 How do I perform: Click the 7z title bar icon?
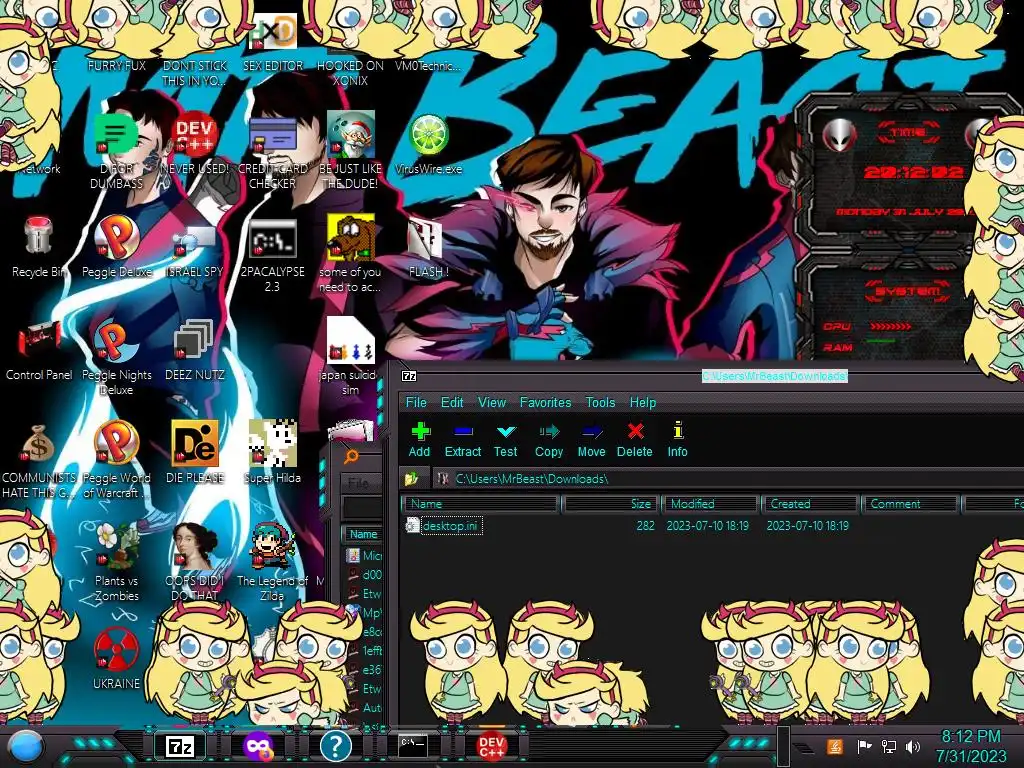(409, 376)
